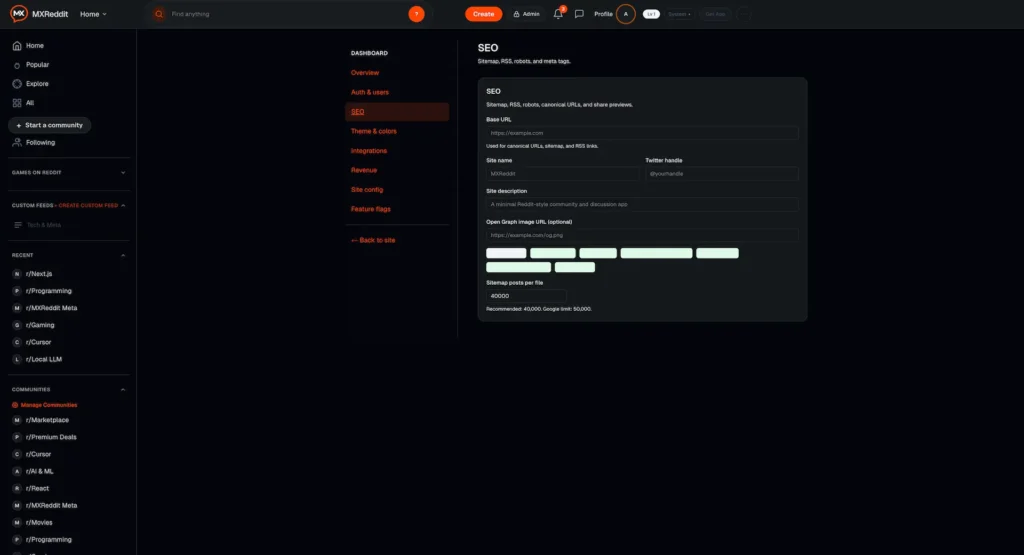The image size is (1024, 555).
Task: Click the Lv1 level badge
Action: pos(651,14)
